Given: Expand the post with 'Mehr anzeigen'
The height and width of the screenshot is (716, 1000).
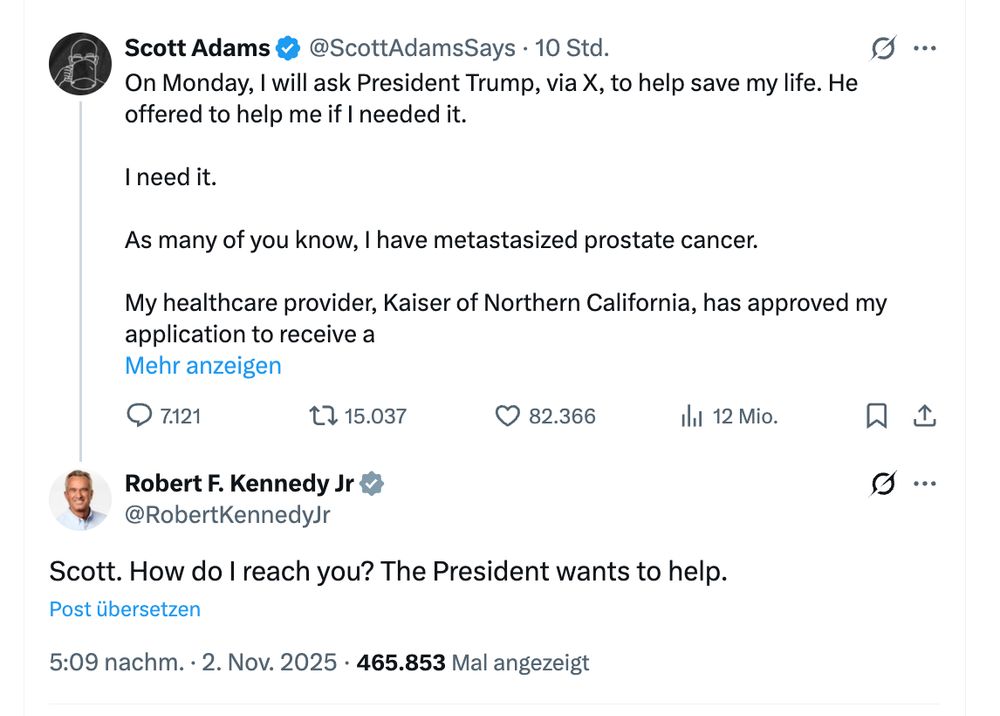Looking at the screenshot, I should coord(203,366).
